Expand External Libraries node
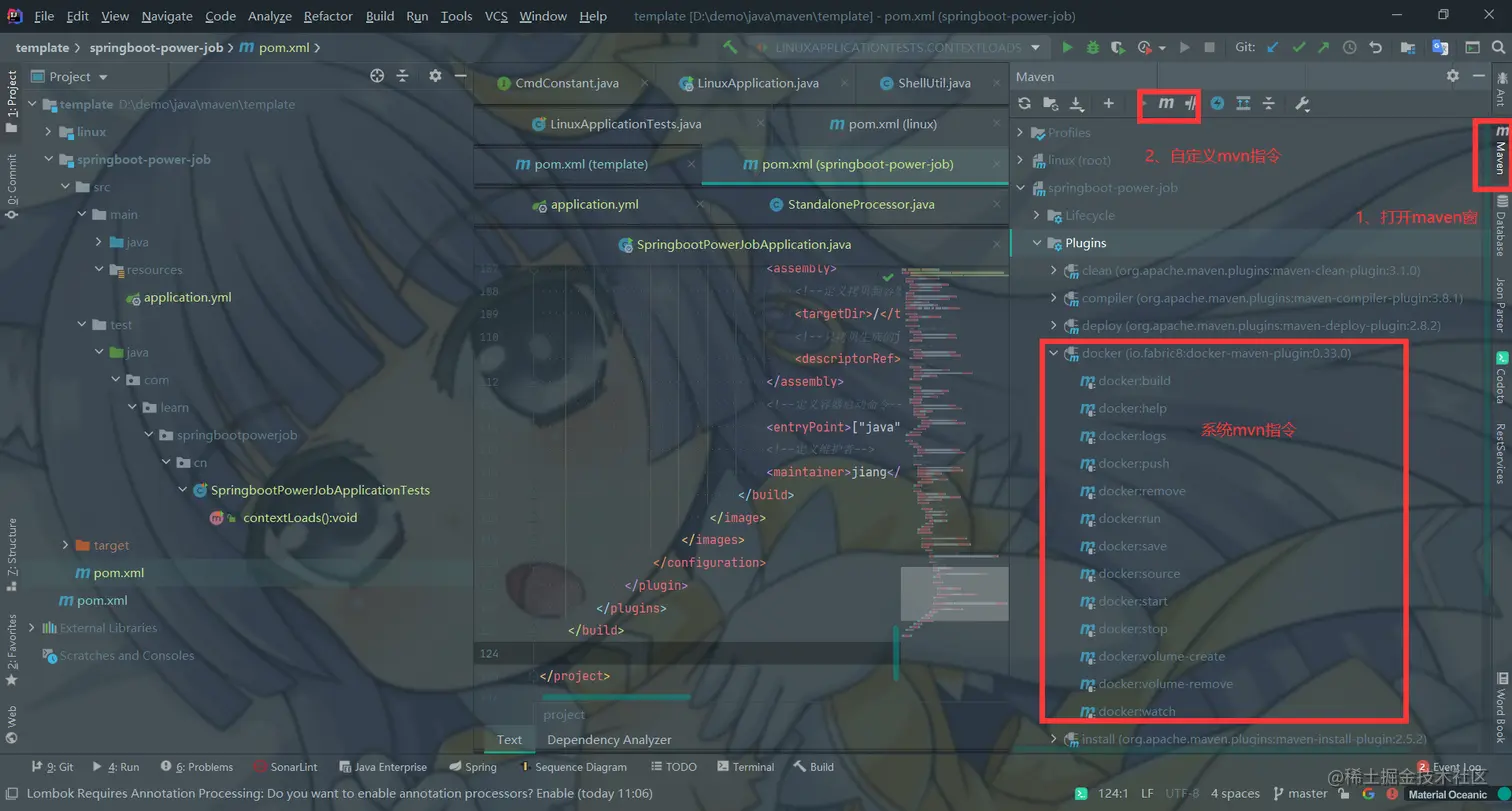 33,628
